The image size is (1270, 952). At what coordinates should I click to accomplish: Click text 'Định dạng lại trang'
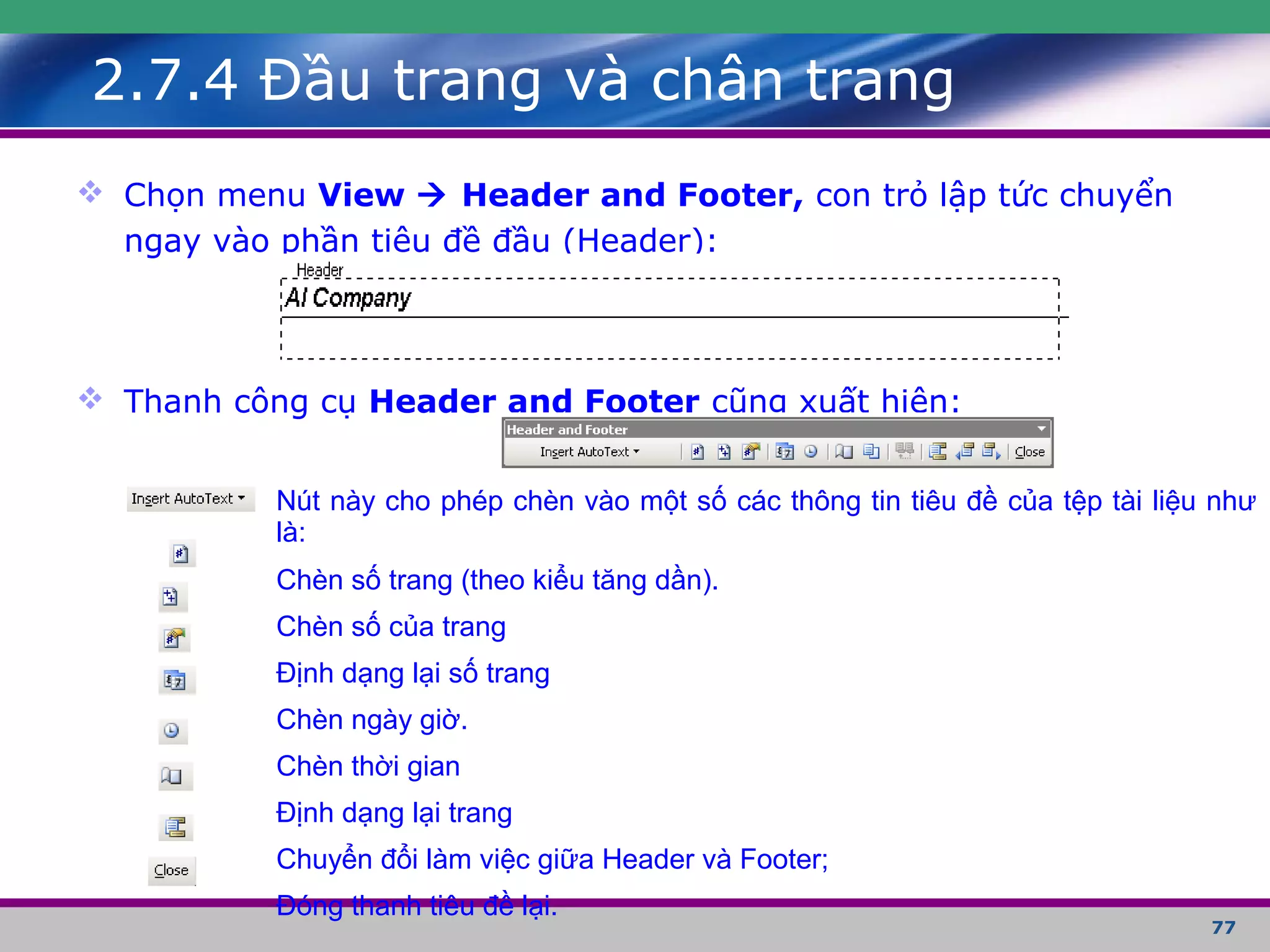394,813
